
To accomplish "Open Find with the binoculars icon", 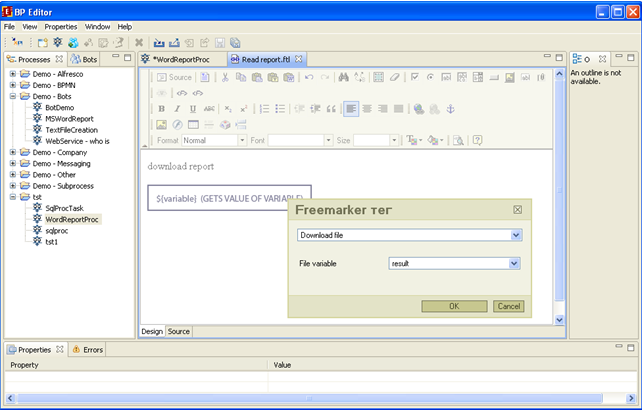I will (x=344, y=77).
